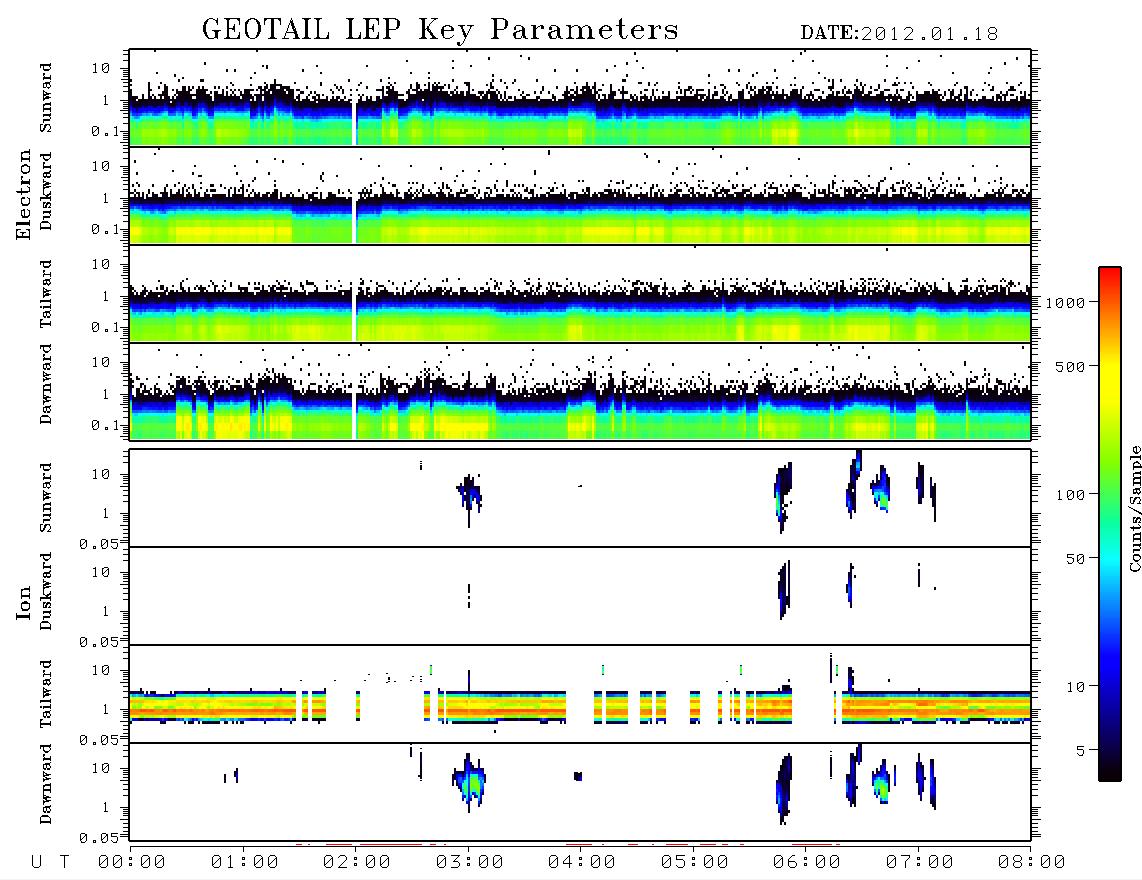Select the Electron Dawnward spectrogram panel
Screen dimensions: 1142x880
[x=580, y=391]
